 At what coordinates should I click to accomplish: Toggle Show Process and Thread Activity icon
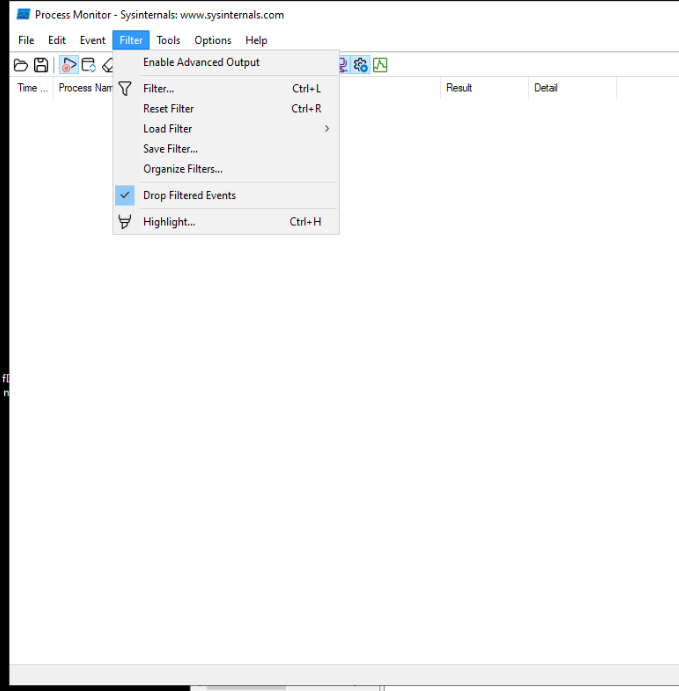(360, 65)
